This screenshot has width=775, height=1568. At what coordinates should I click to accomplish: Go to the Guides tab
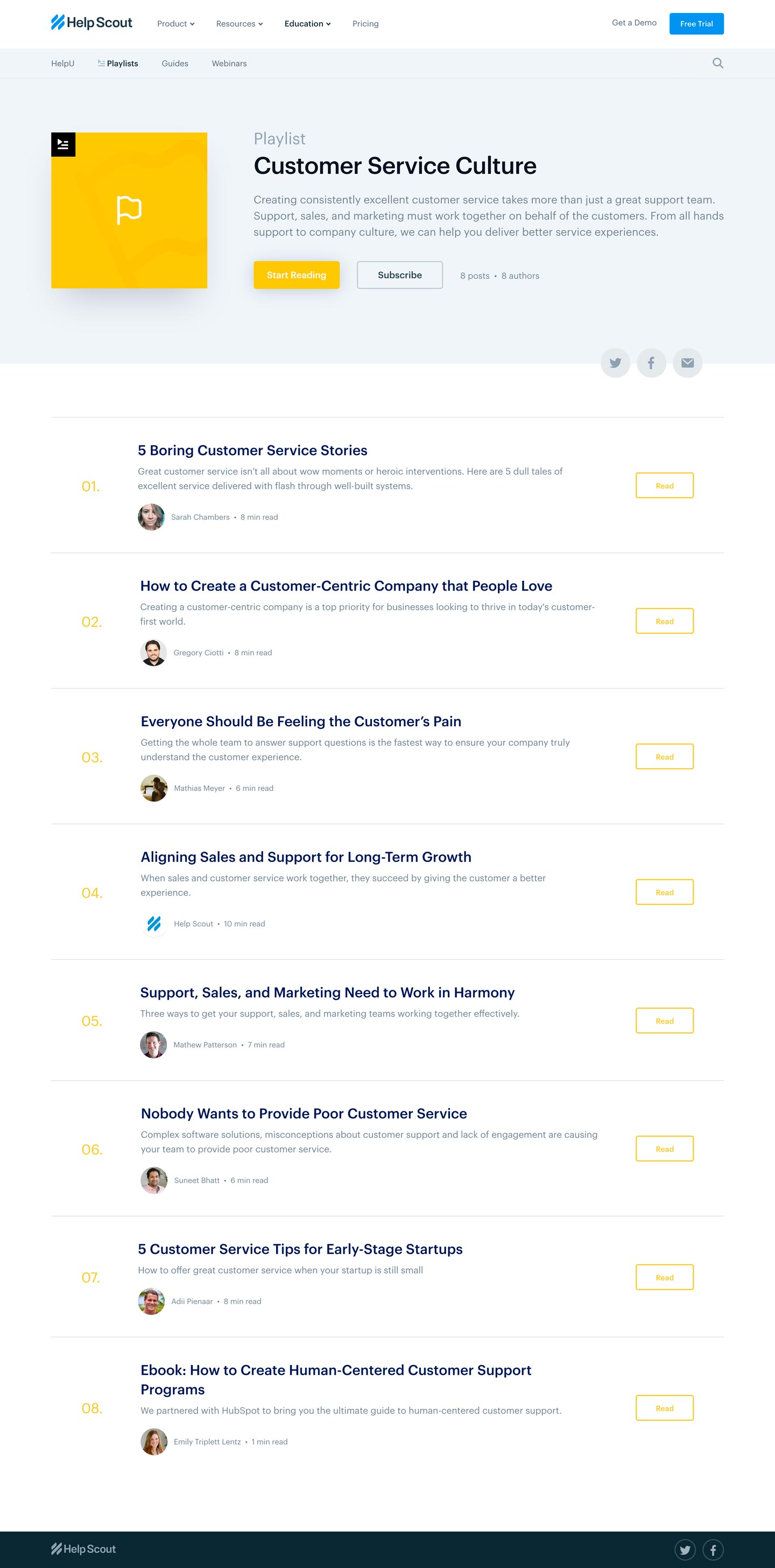pyautogui.click(x=175, y=63)
